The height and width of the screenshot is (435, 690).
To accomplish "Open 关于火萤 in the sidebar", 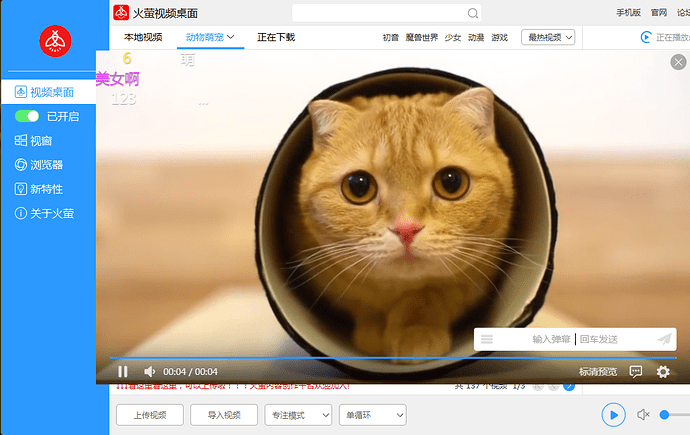I will [44, 214].
